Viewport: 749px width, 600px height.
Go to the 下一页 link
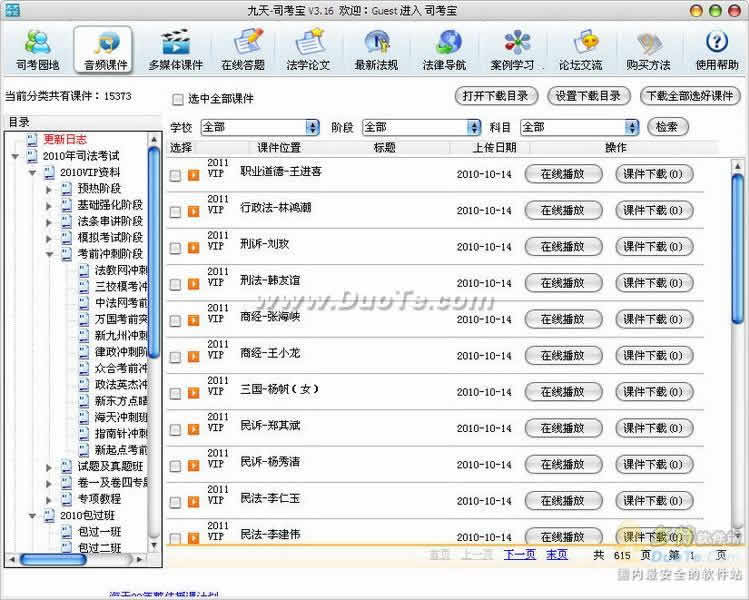(520, 555)
